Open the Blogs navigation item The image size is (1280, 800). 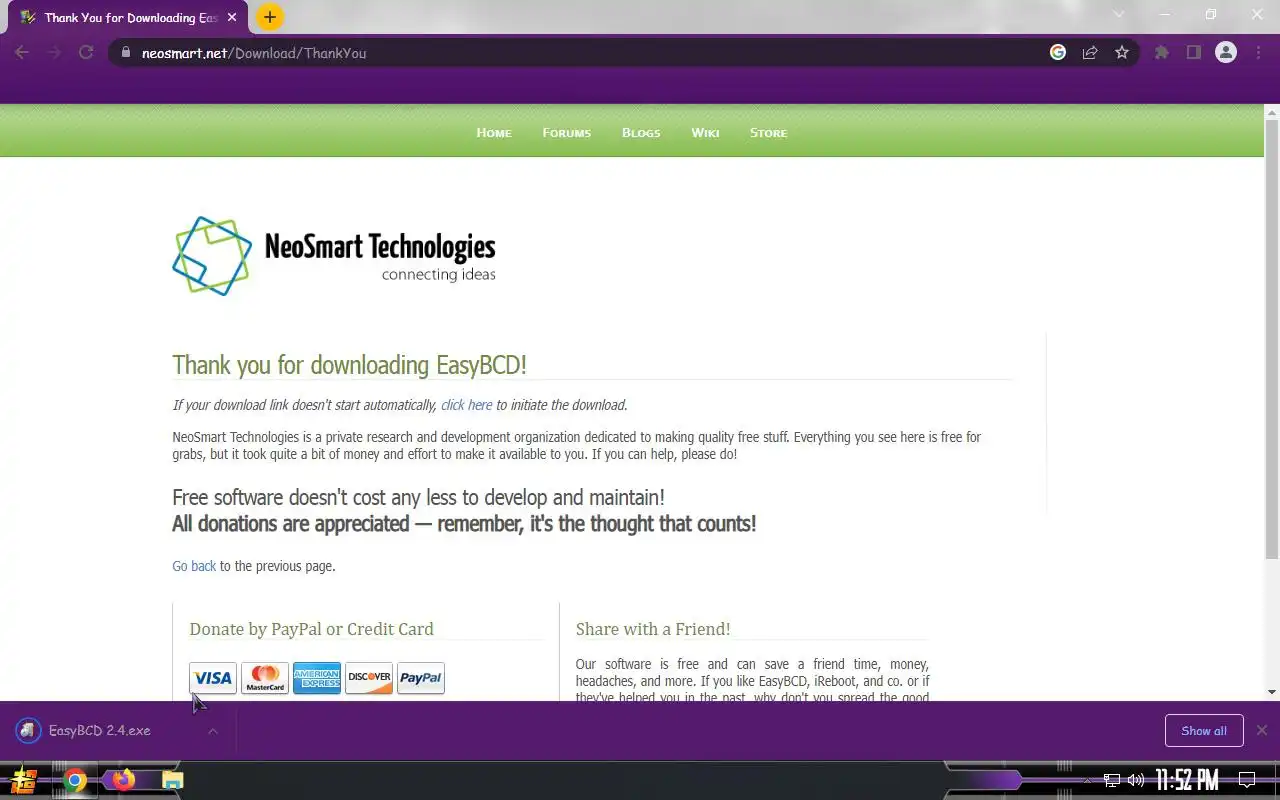click(641, 133)
